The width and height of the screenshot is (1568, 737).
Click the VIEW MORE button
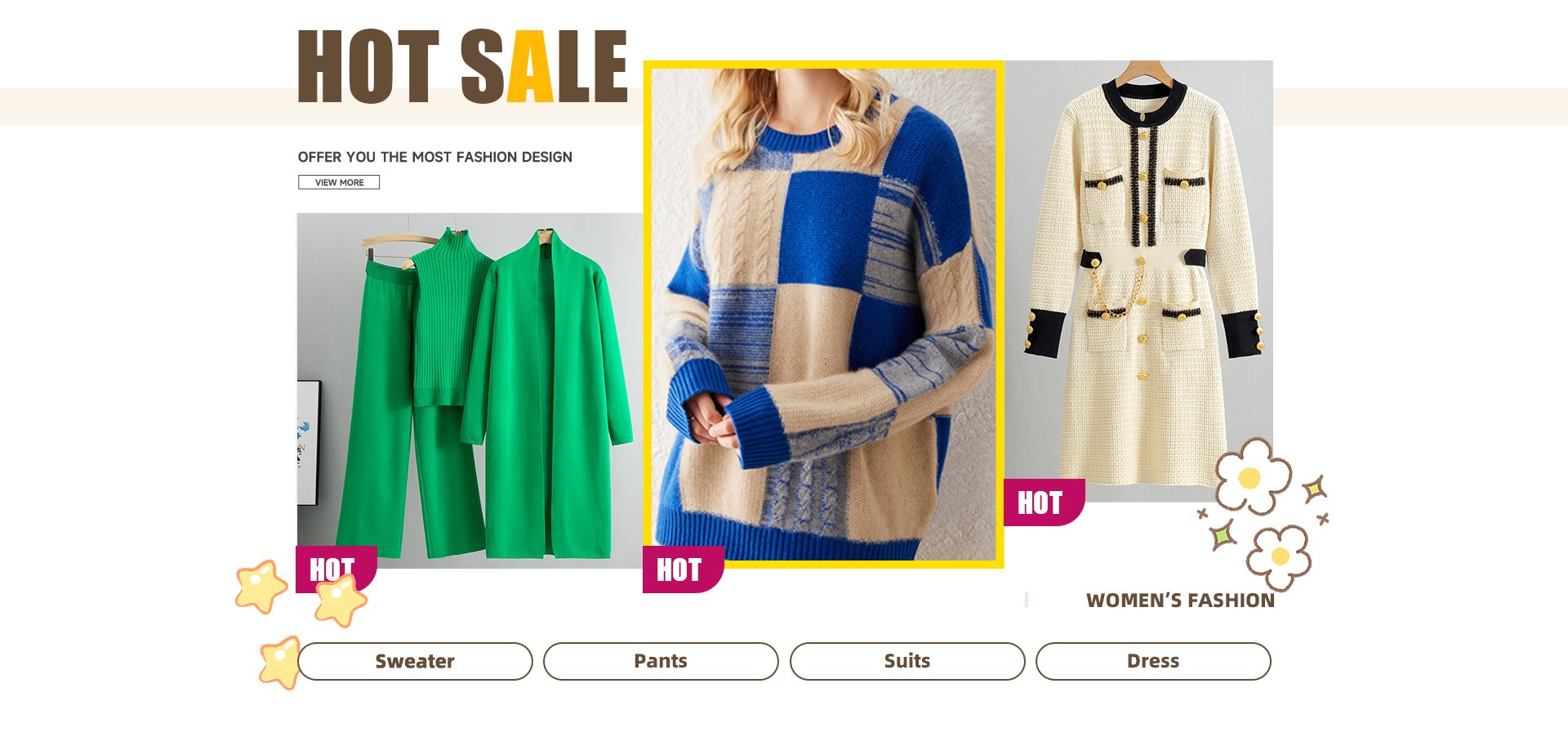pos(339,182)
